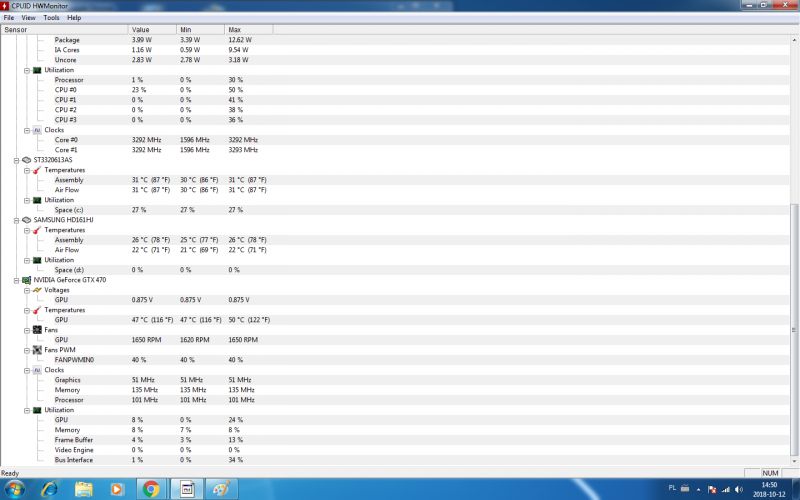Show hidden tray icons arrow
800x500 pixels.
pyautogui.click(x=698, y=490)
